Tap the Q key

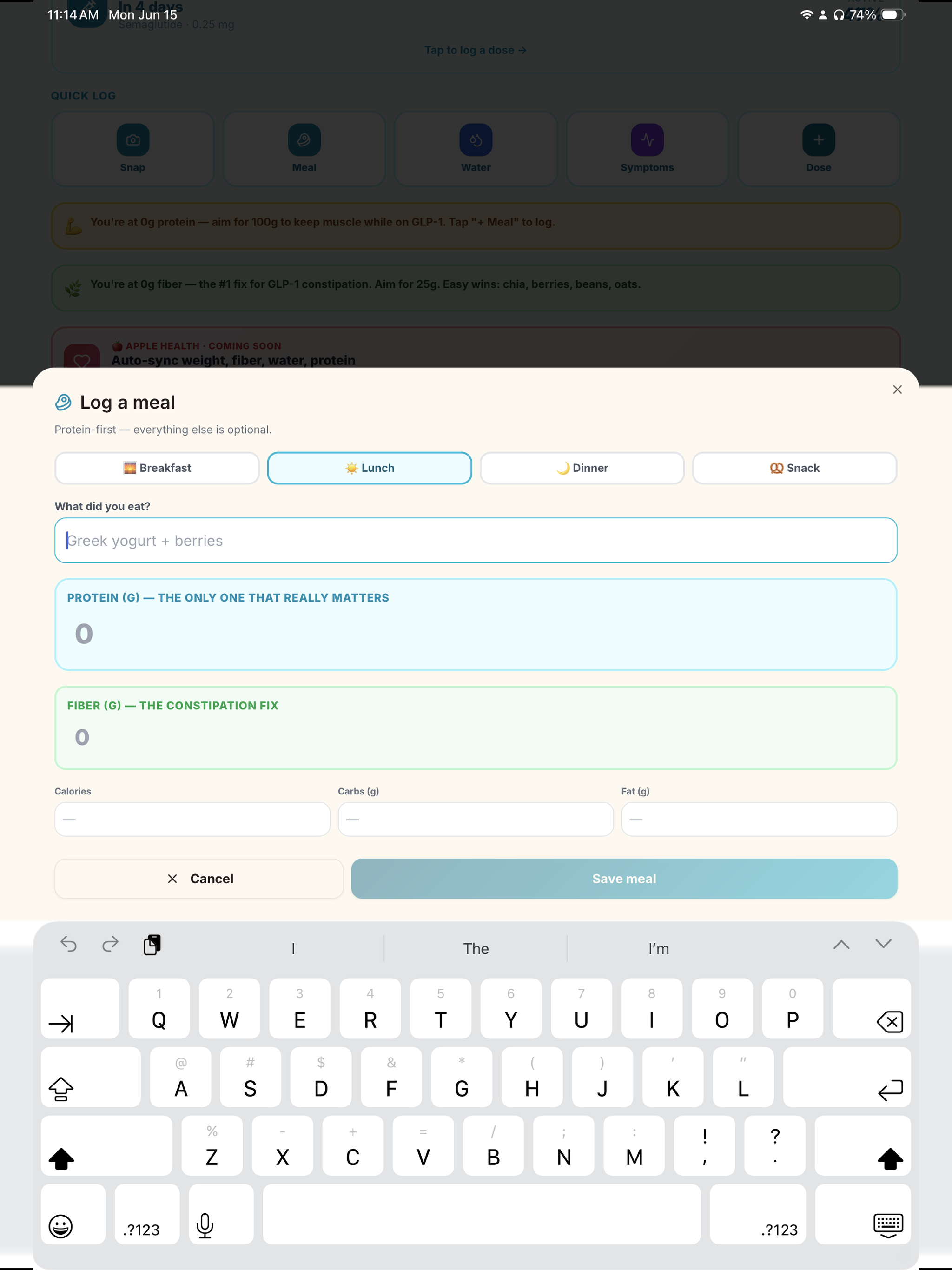[159, 1008]
